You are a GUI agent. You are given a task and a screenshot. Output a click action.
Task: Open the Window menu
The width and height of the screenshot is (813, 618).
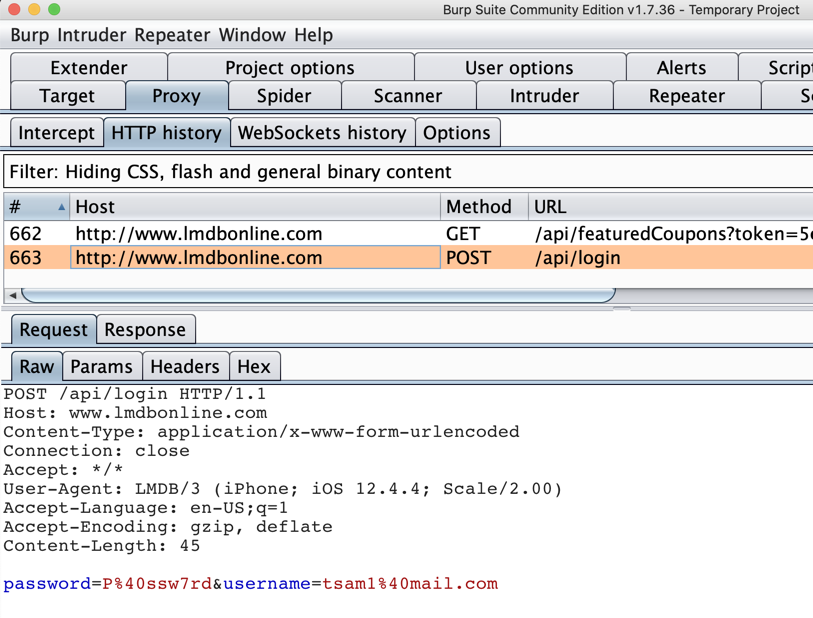point(252,35)
